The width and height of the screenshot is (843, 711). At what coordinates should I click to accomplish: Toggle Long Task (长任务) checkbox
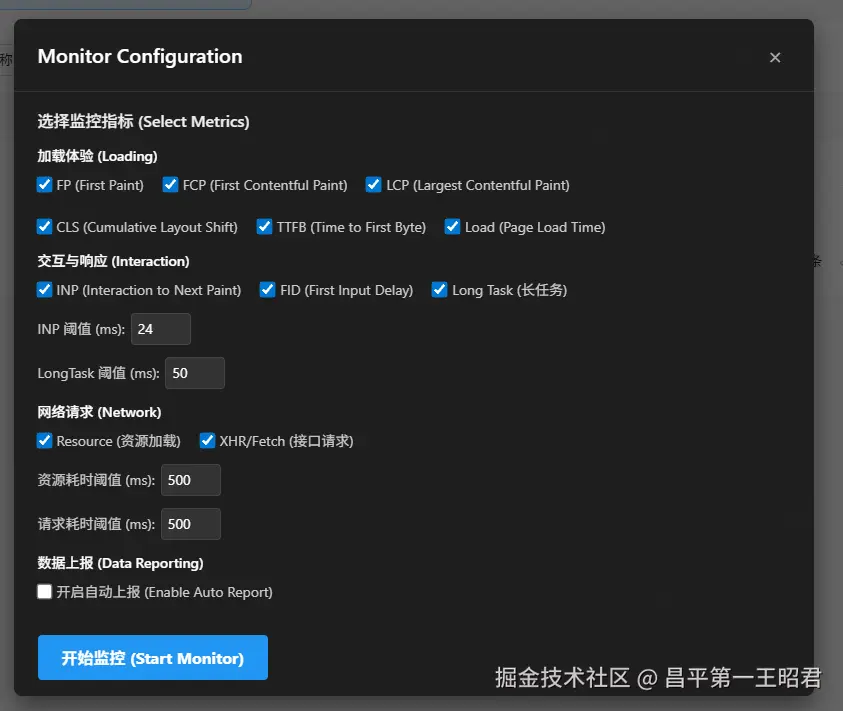(x=440, y=290)
